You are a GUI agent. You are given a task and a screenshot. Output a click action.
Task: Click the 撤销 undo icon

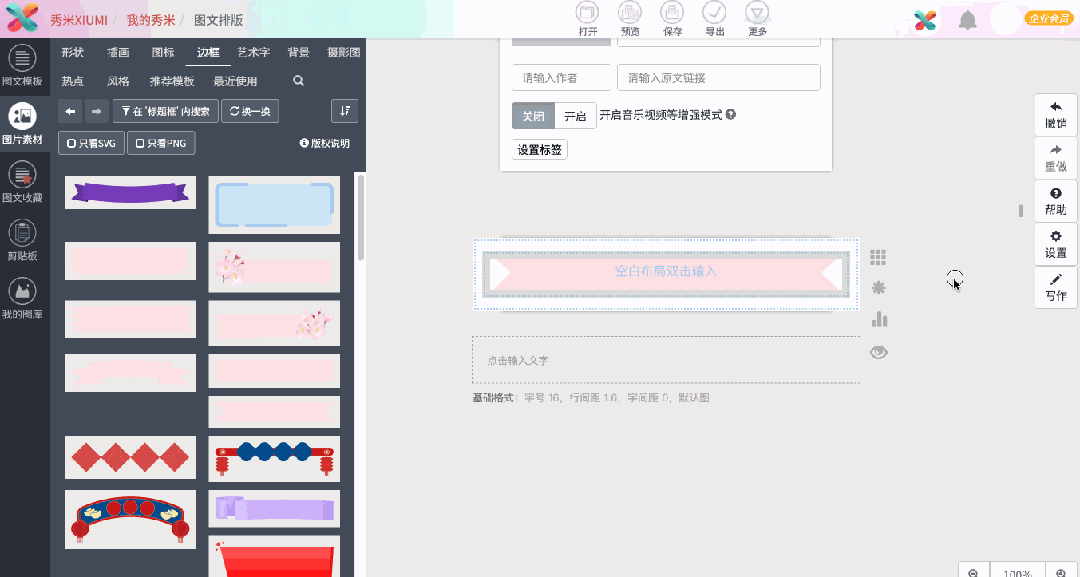1055,115
